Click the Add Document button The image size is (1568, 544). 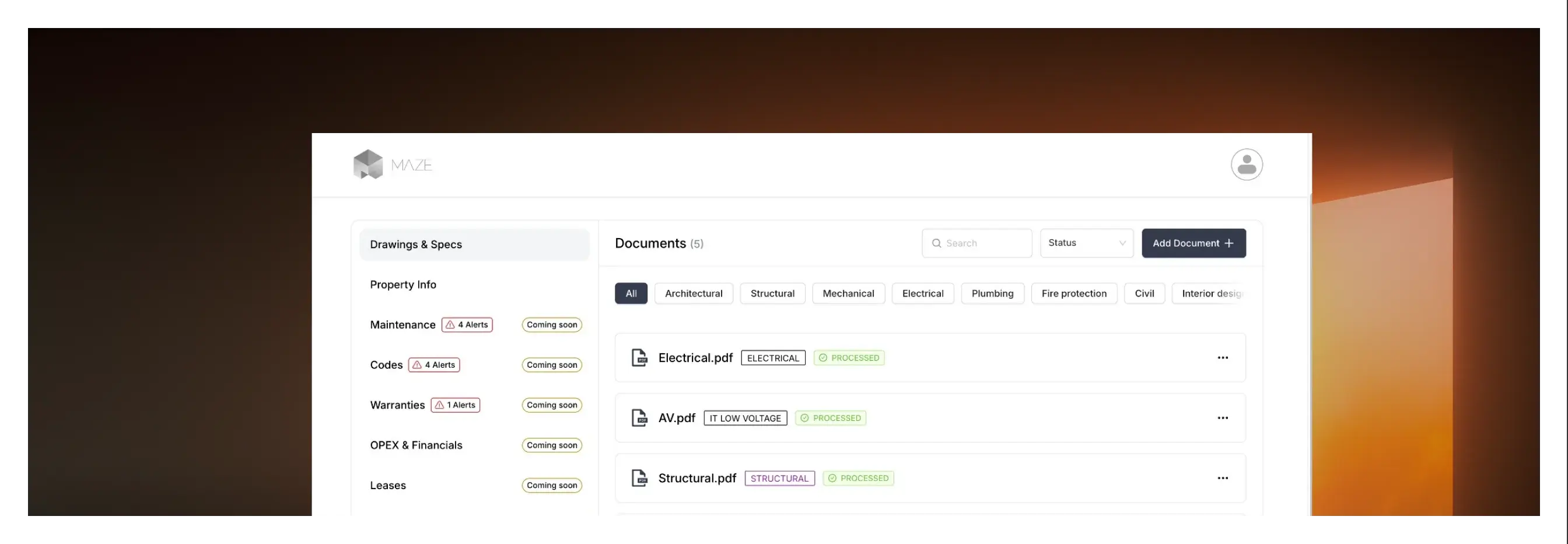pos(1193,243)
